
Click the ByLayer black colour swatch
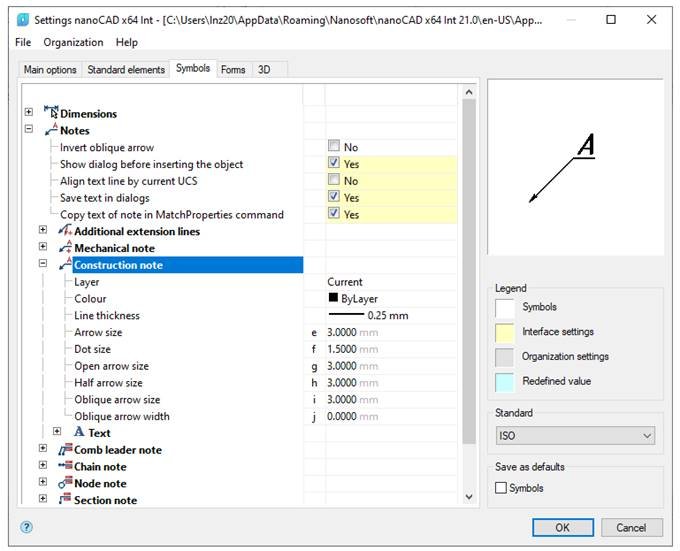333,297
